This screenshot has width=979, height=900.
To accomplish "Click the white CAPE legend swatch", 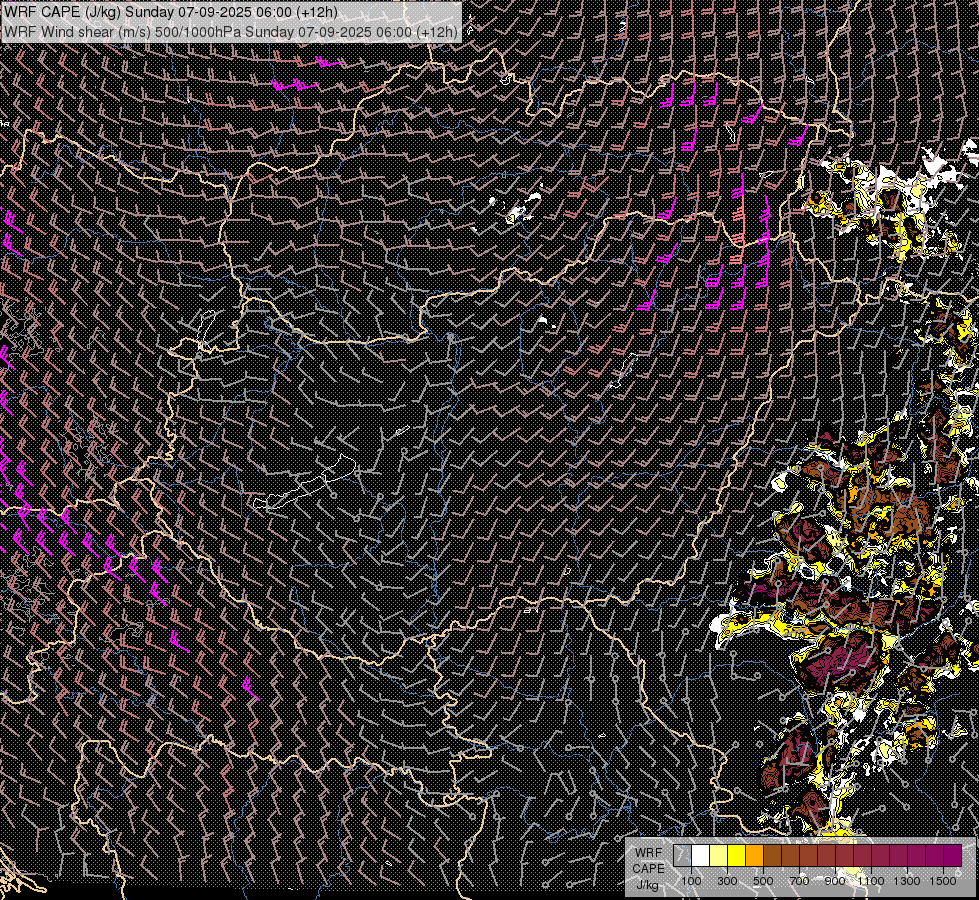I will click(x=701, y=855).
